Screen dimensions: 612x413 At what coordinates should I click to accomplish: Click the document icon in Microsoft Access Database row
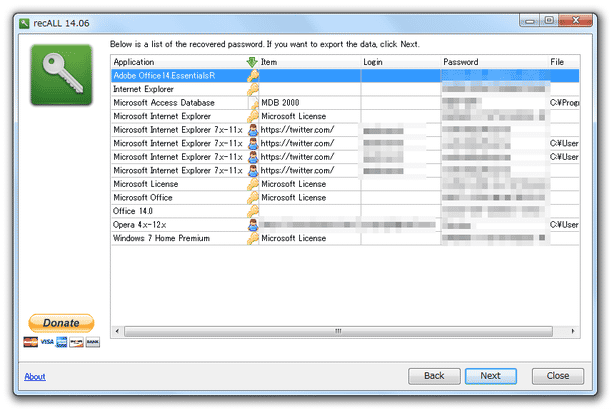[x=254, y=103]
